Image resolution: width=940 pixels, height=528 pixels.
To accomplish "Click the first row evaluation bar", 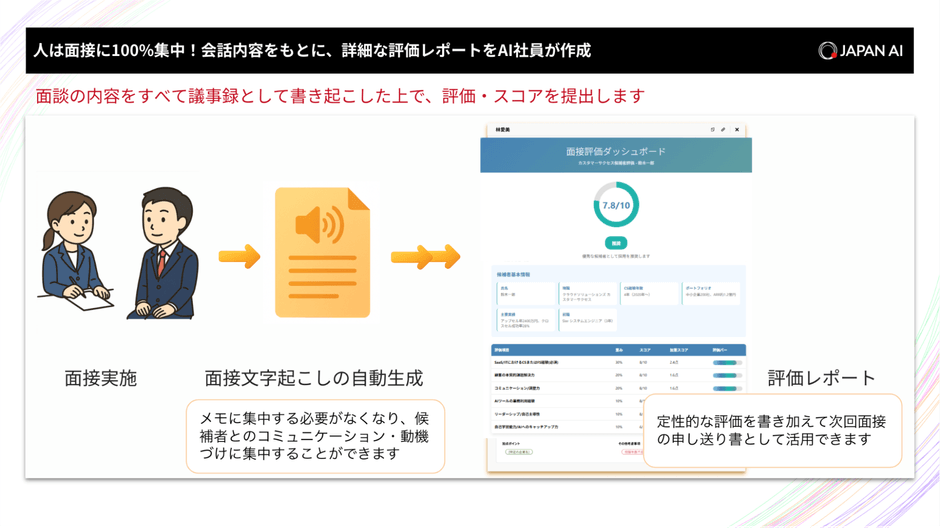I will click(x=725, y=363).
